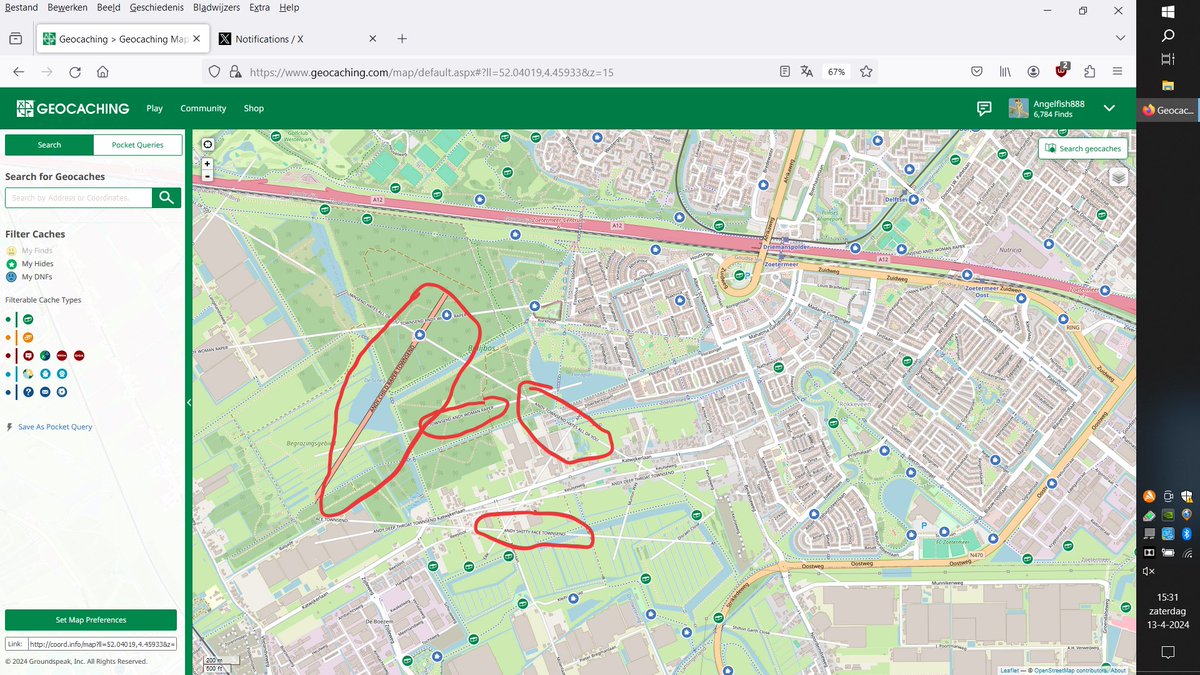
Task: Open the Bladwijzers menu
Action: [217, 8]
